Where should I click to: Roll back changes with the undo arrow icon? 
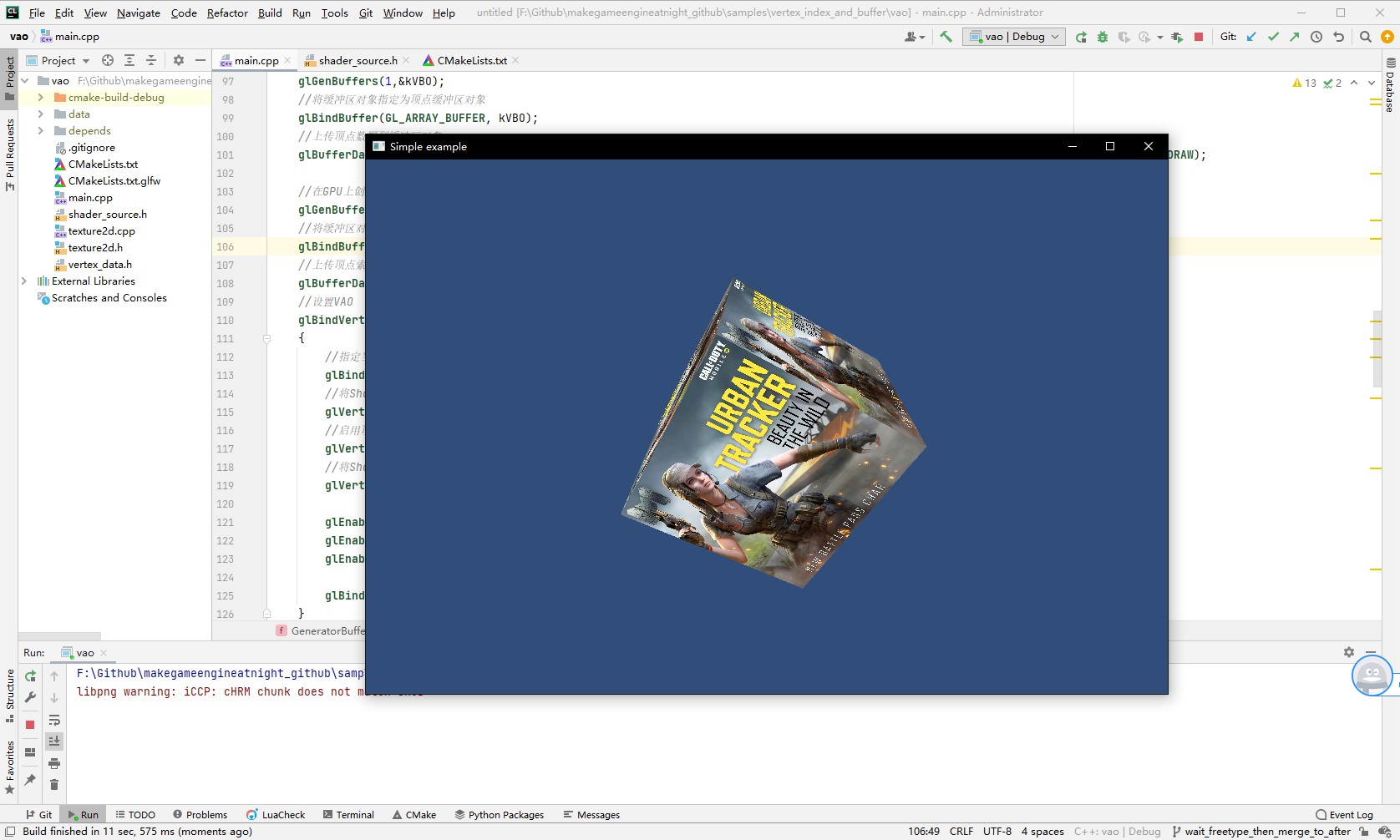click(1339, 37)
